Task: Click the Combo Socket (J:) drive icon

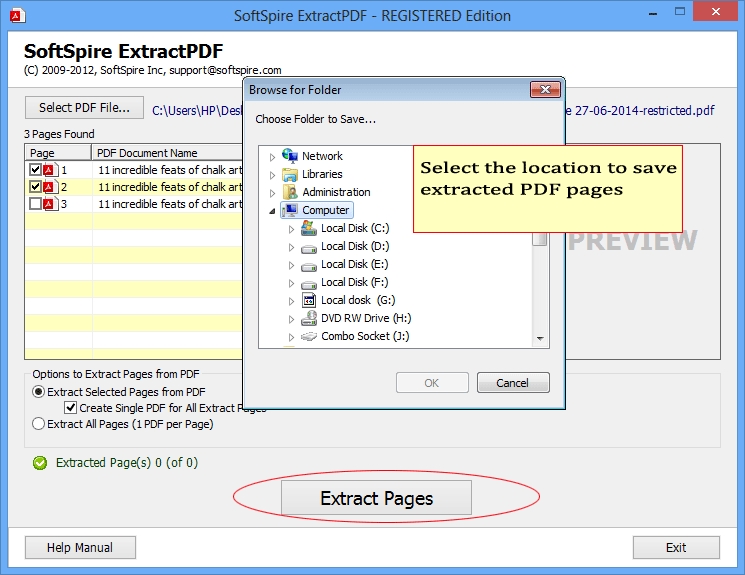Action: [309, 336]
